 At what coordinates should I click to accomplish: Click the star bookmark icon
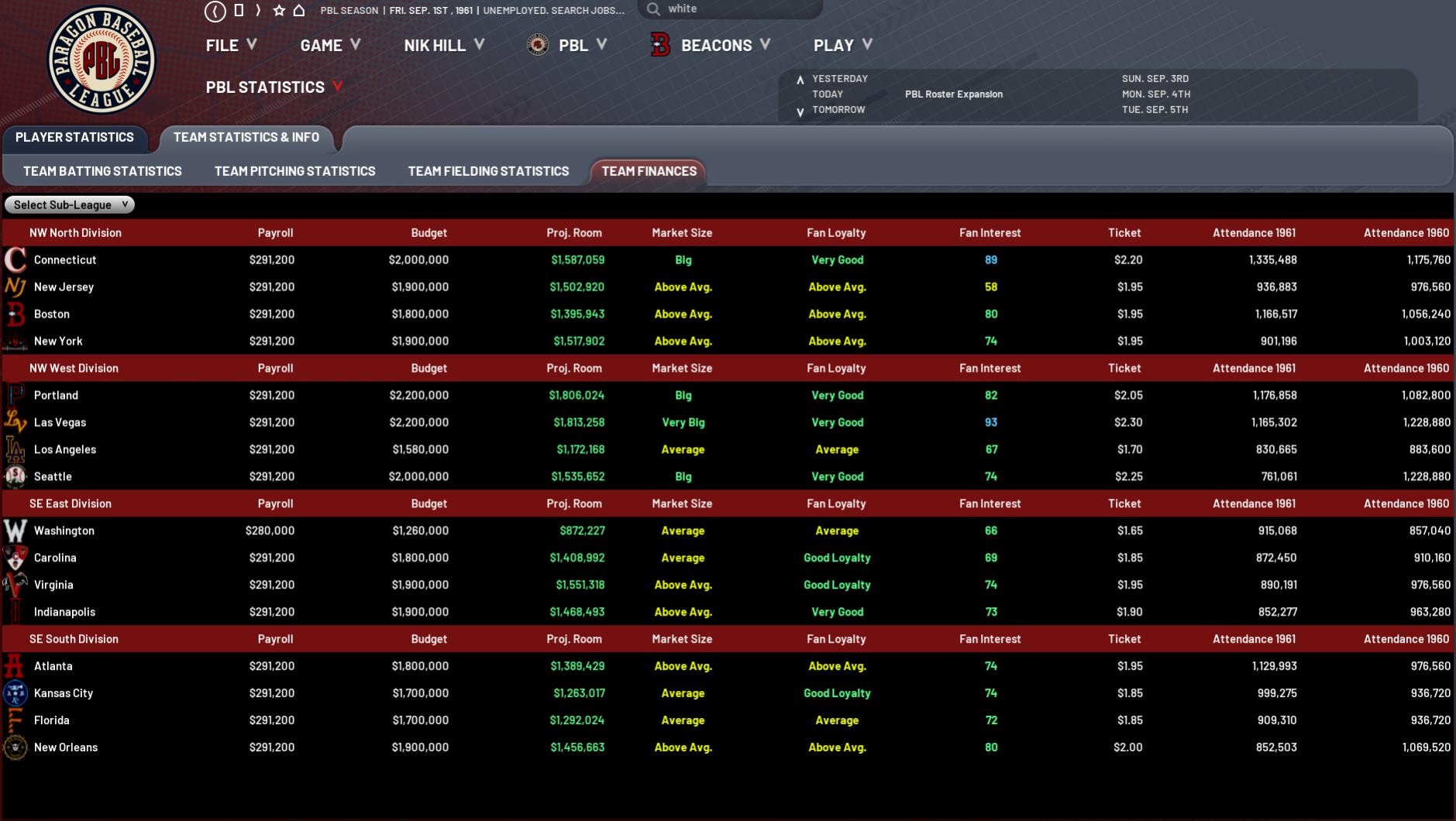click(279, 11)
